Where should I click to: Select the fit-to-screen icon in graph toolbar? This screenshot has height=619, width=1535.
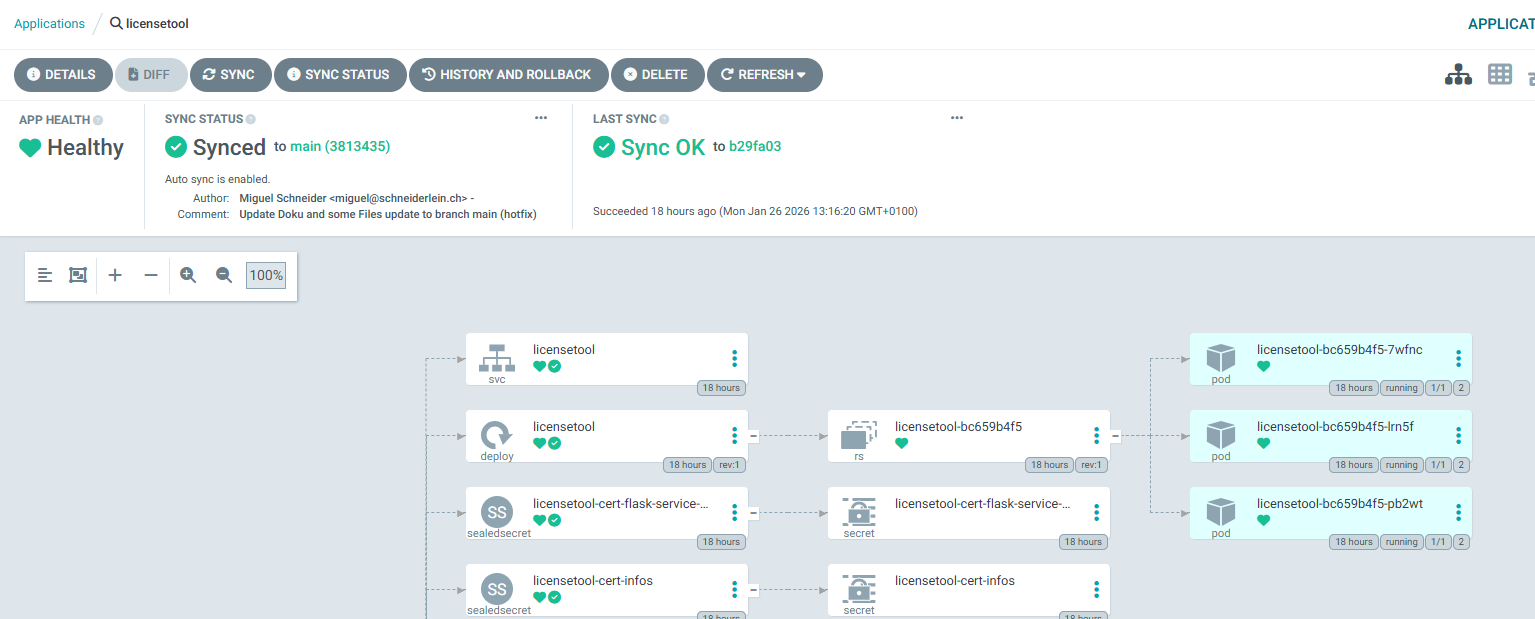coord(77,274)
